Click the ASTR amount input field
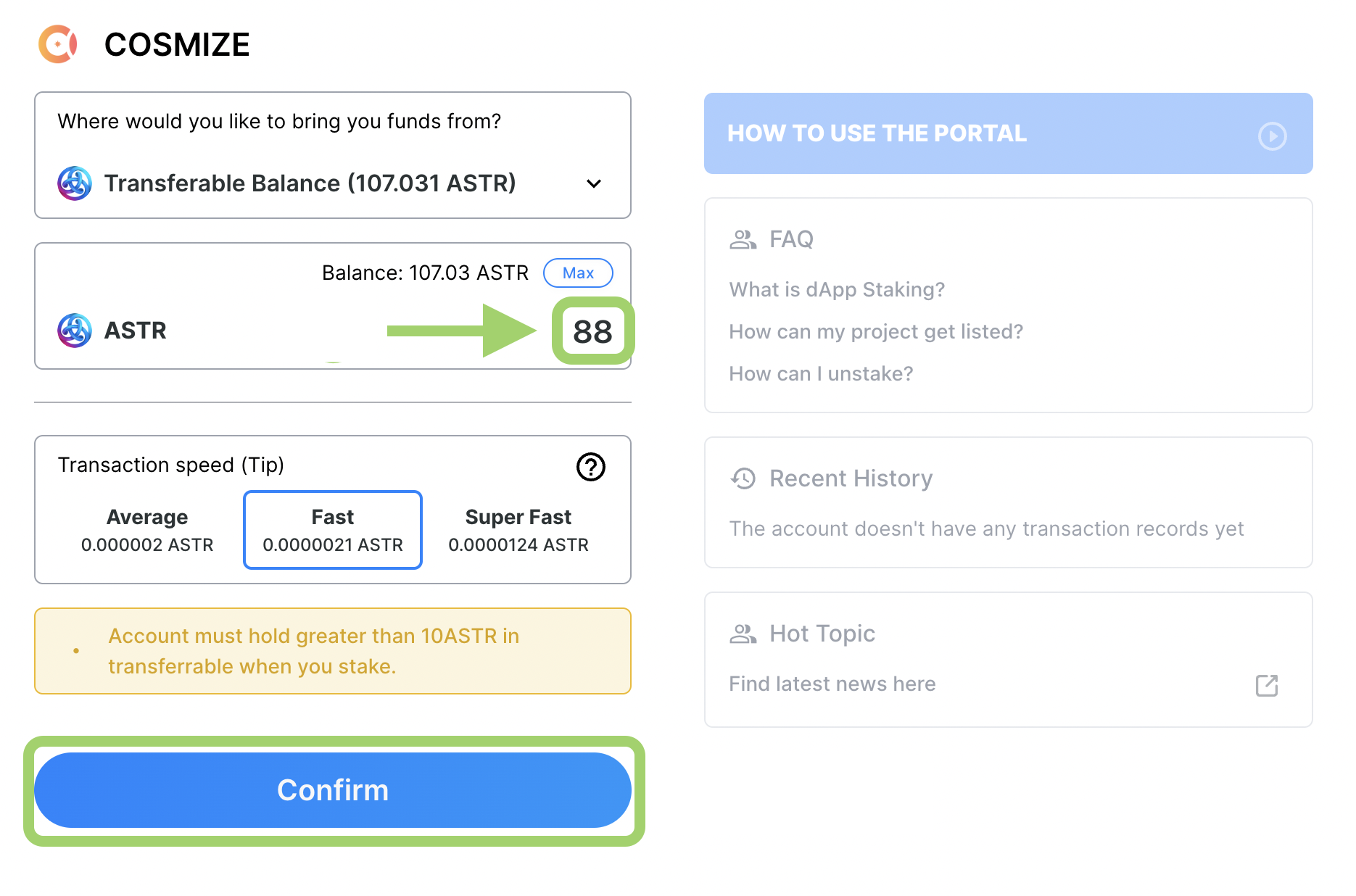 pos(592,331)
